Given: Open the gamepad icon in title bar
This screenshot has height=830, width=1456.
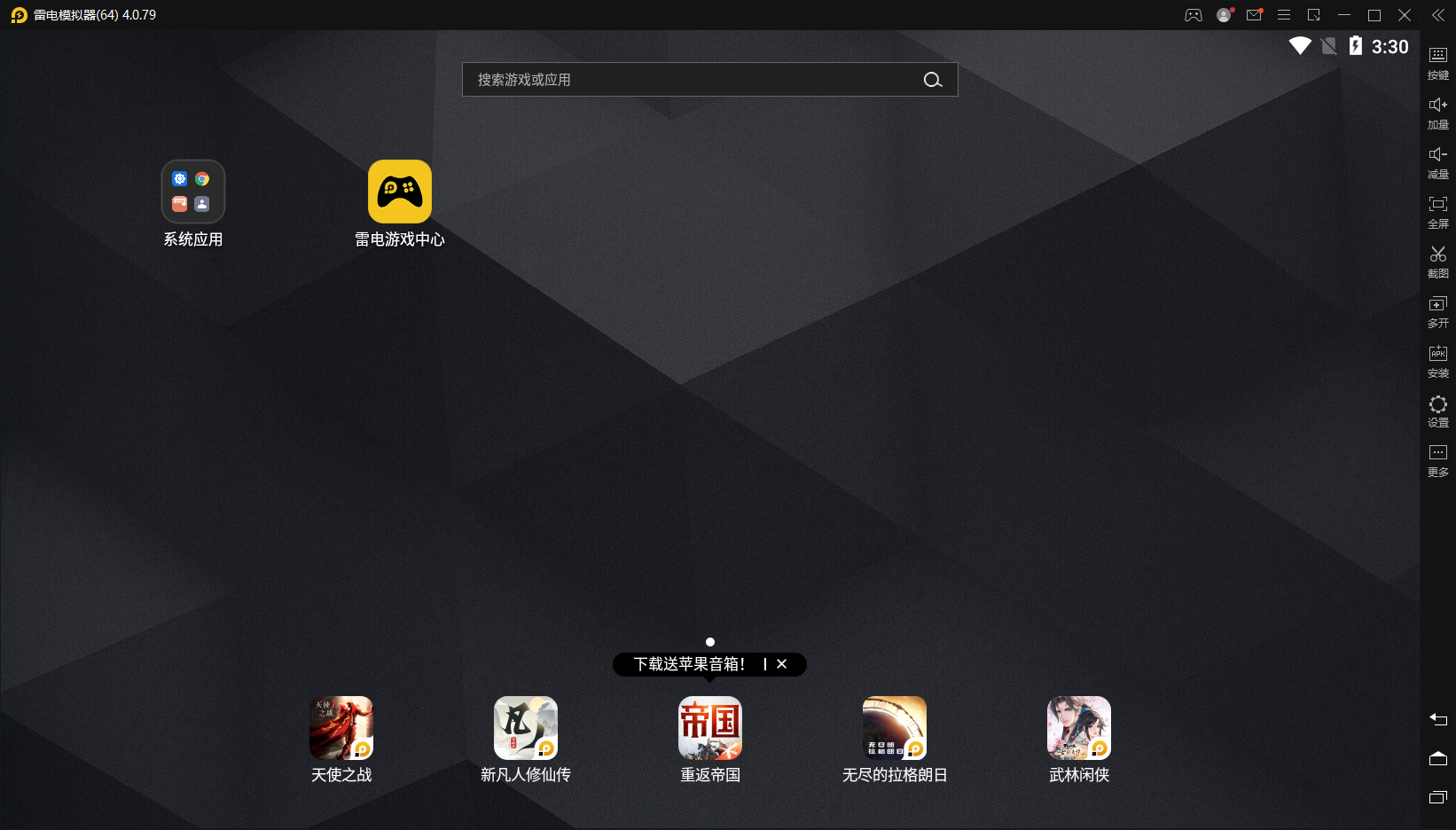Looking at the screenshot, I should (1194, 15).
